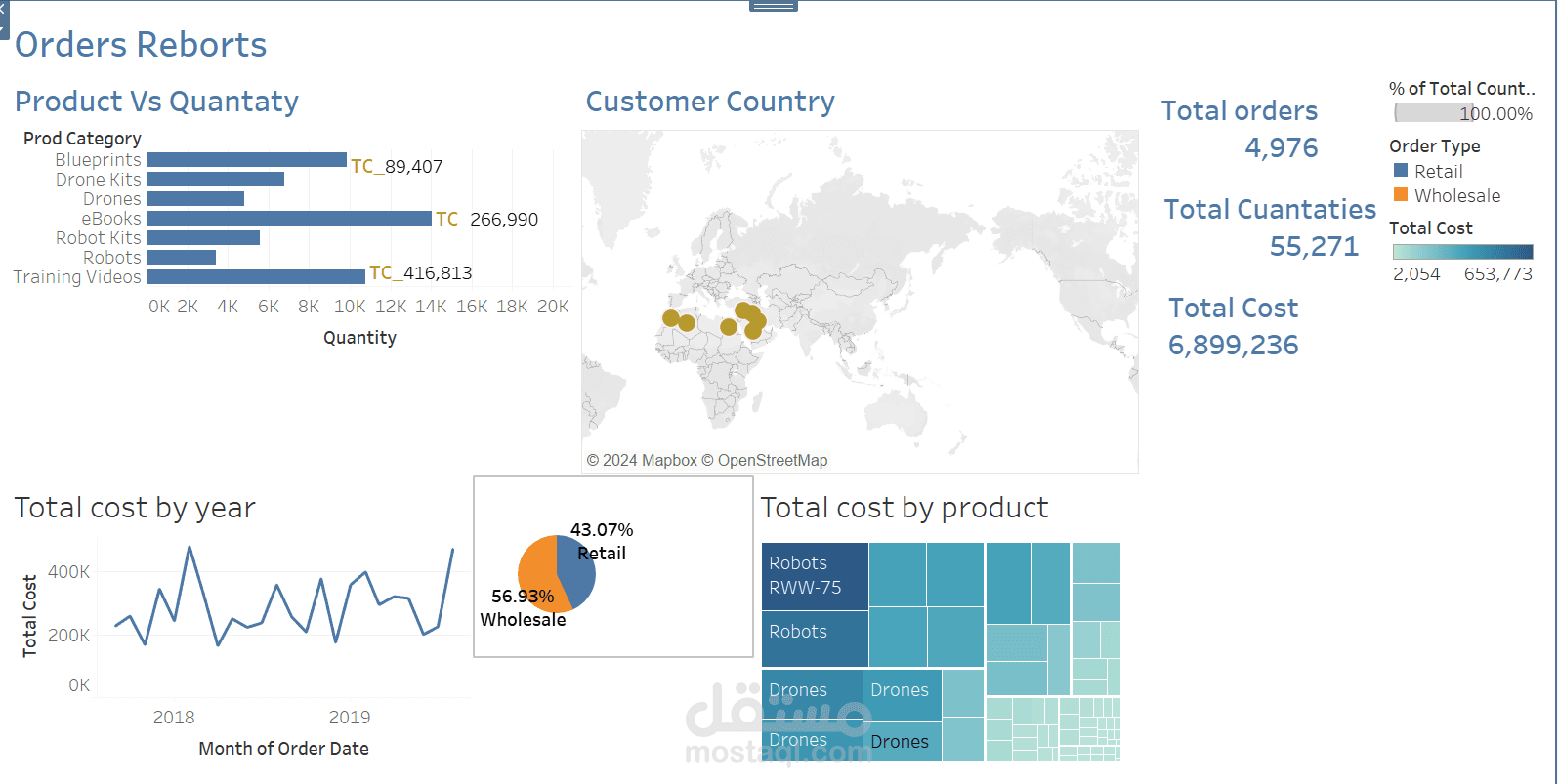Click the TC_89,407 label
The height and width of the screenshot is (784, 1558).
coord(397,166)
